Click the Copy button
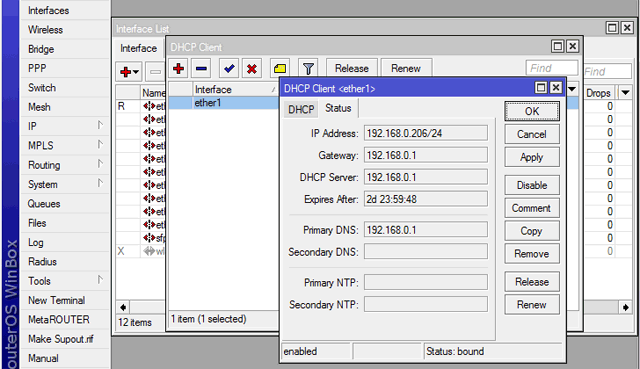This screenshot has height=369, width=640. tap(532, 231)
